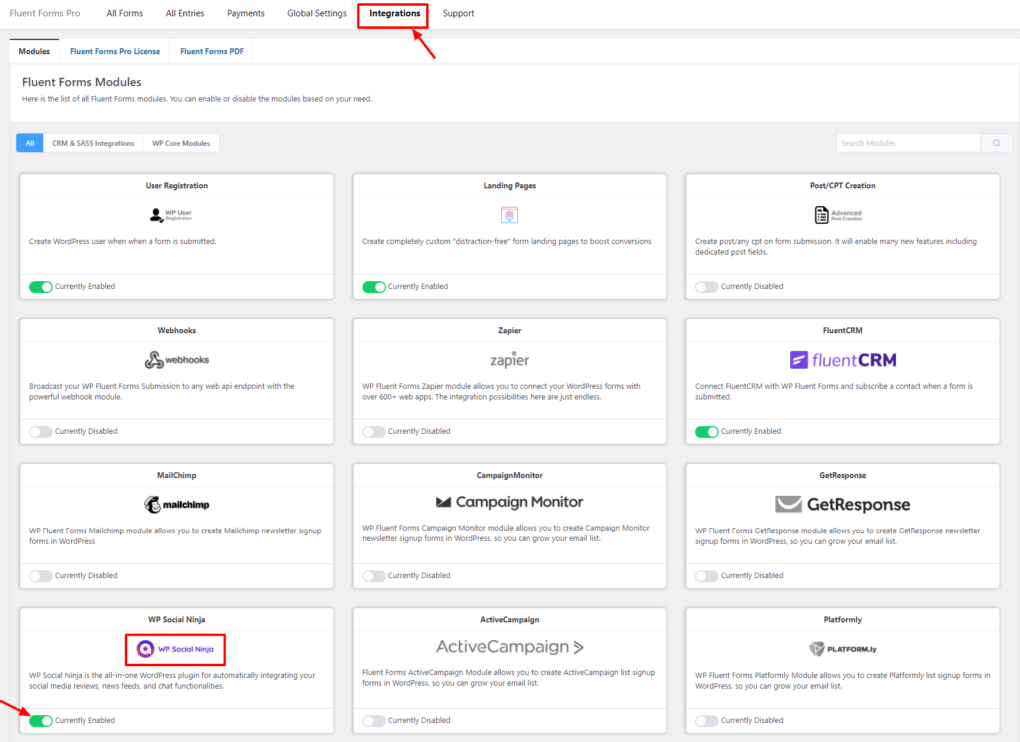This screenshot has height=742, width=1020.
Task: Filter by CRM & SASS Integrations
Action: point(93,143)
